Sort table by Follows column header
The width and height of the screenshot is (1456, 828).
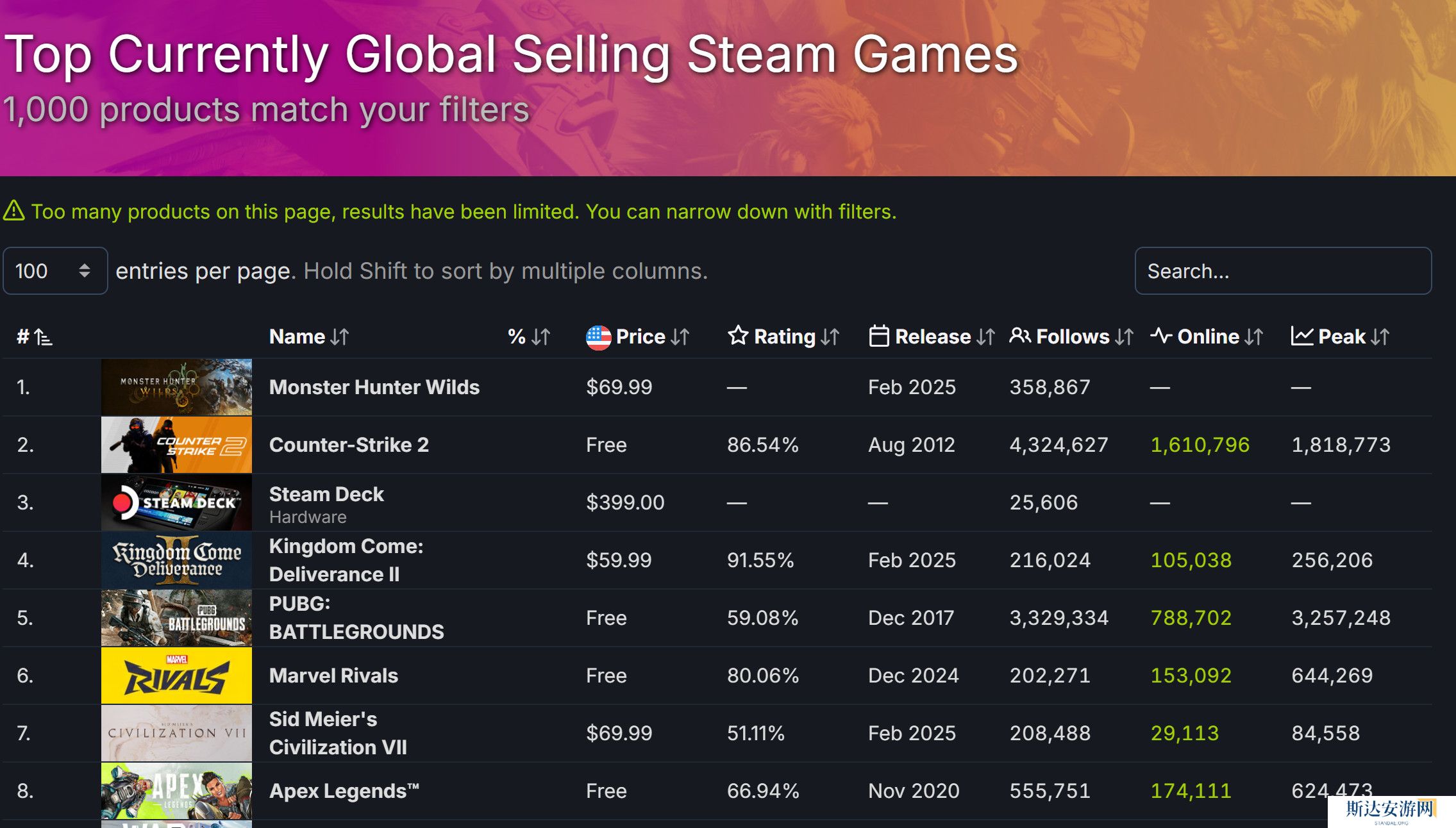tap(1073, 336)
